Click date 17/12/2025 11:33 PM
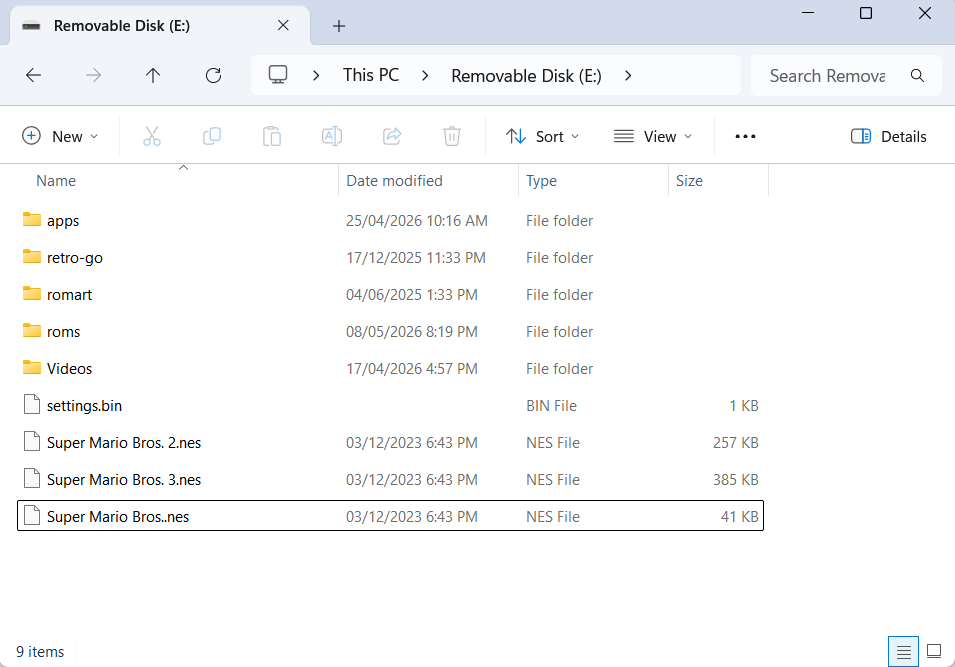The image size is (955, 667). [x=415, y=258]
